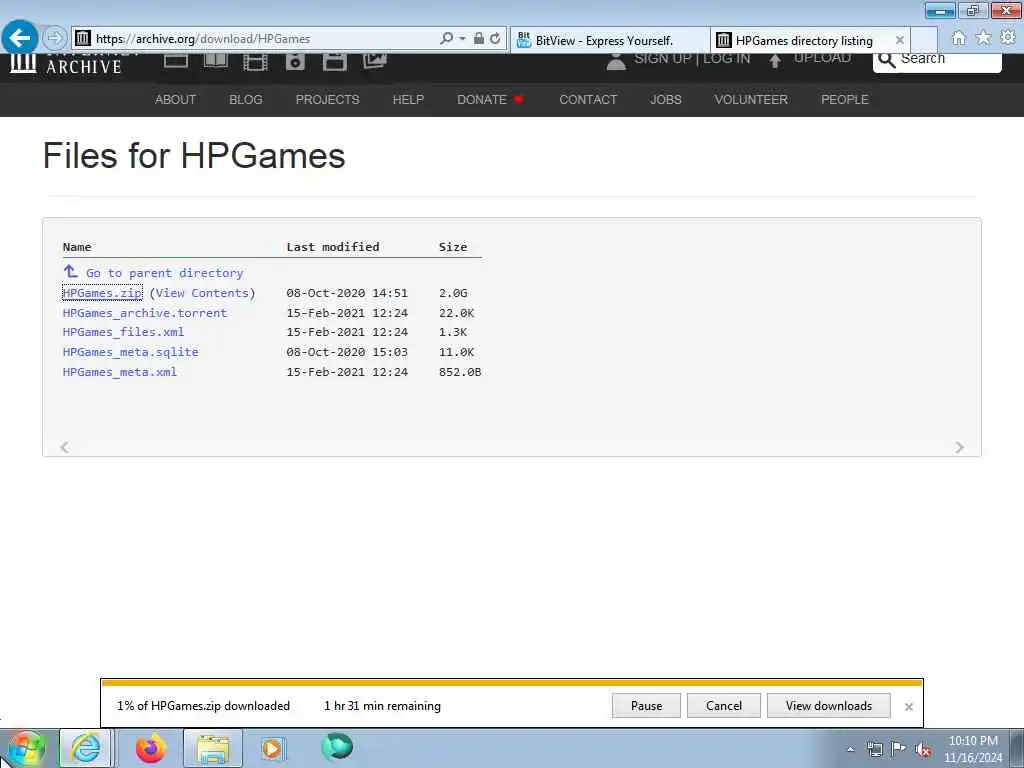Open the Video film icon in header
The image size is (1024, 768).
click(x=255, y=62)
